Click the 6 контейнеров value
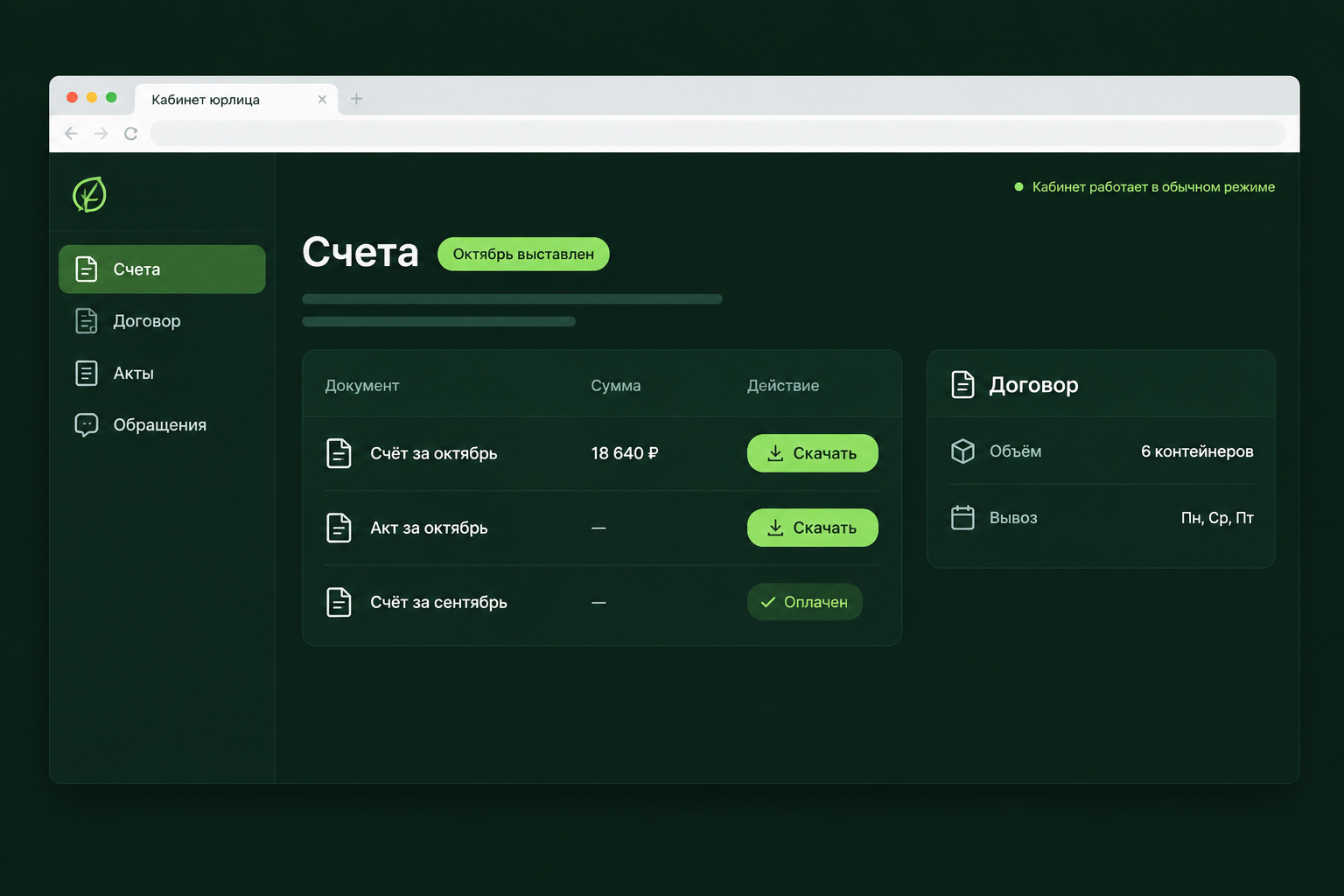 1197,451
